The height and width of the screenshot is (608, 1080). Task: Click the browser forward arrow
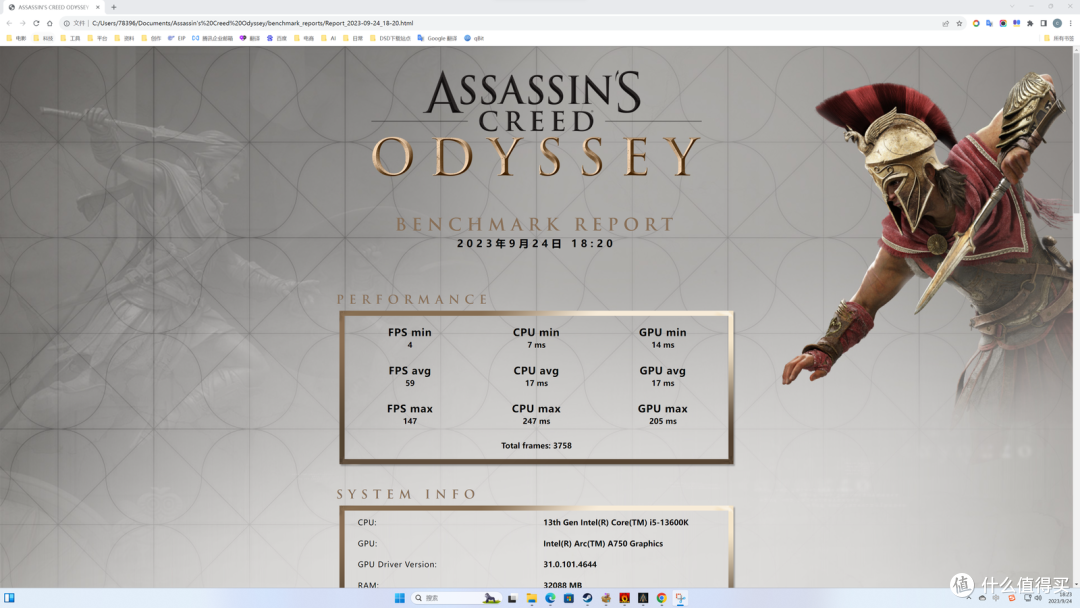click(x=22, y=23)
